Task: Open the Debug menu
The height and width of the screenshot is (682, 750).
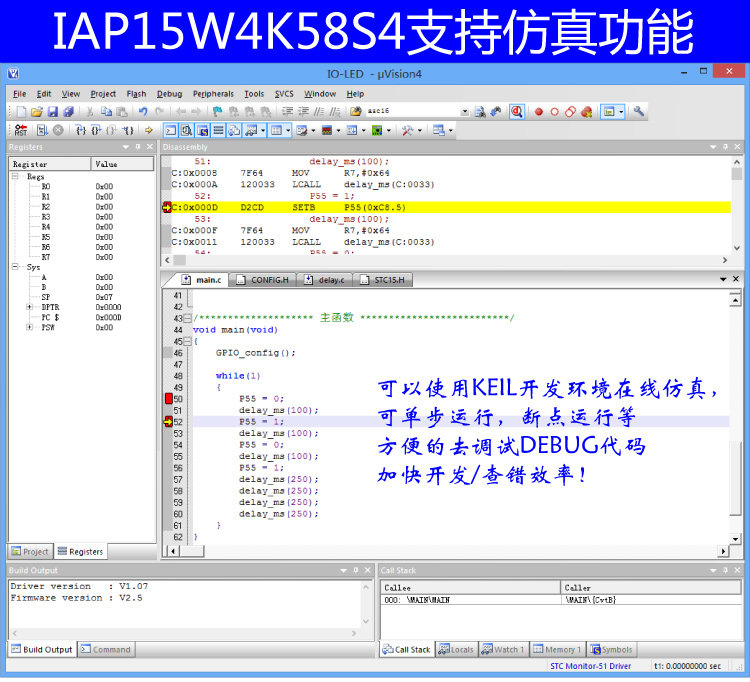Action: click(169, 94)
